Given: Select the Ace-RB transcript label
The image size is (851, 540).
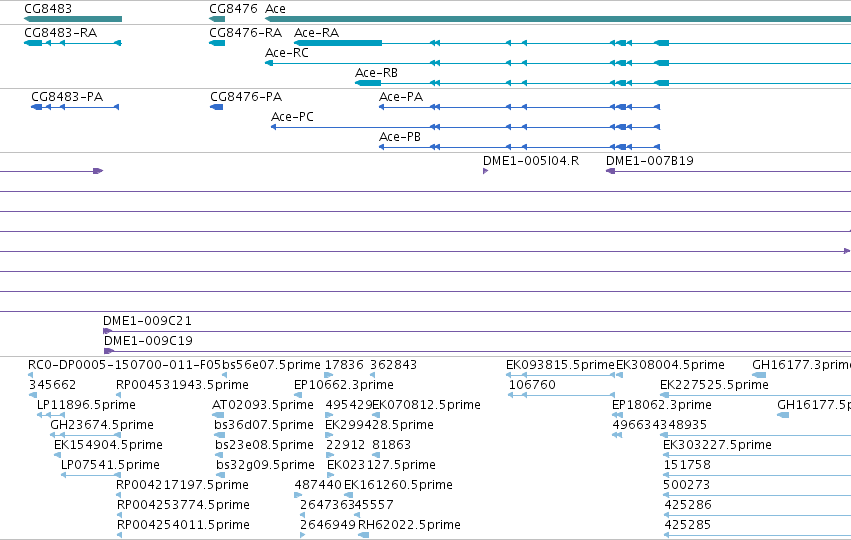Looking at the screenshot, I should pos(376,73).
